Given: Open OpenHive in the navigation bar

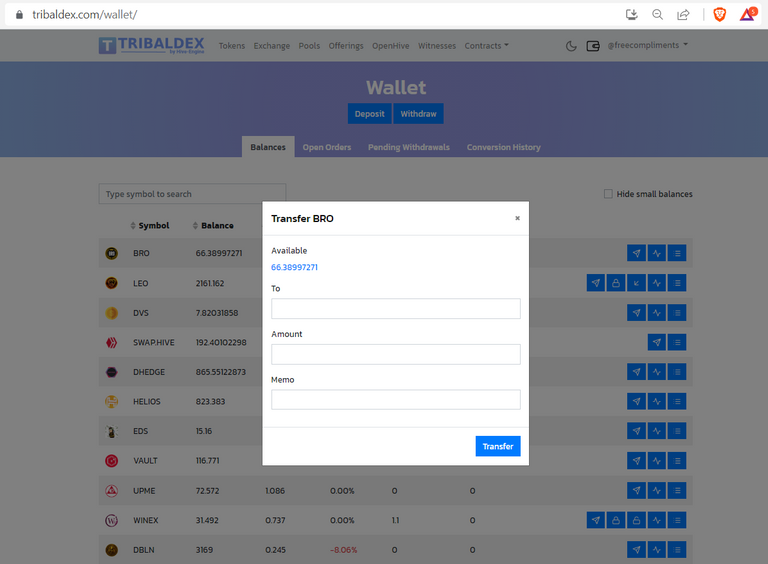Looking at the screenshot, I should click(390, 46).
